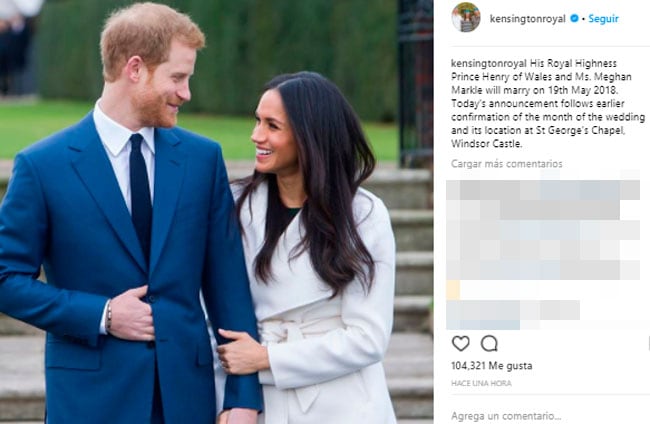This screenshot has width=650, height=424.
Task: Open kensingtonroyal username in the post header
Action: pos(527,19)
